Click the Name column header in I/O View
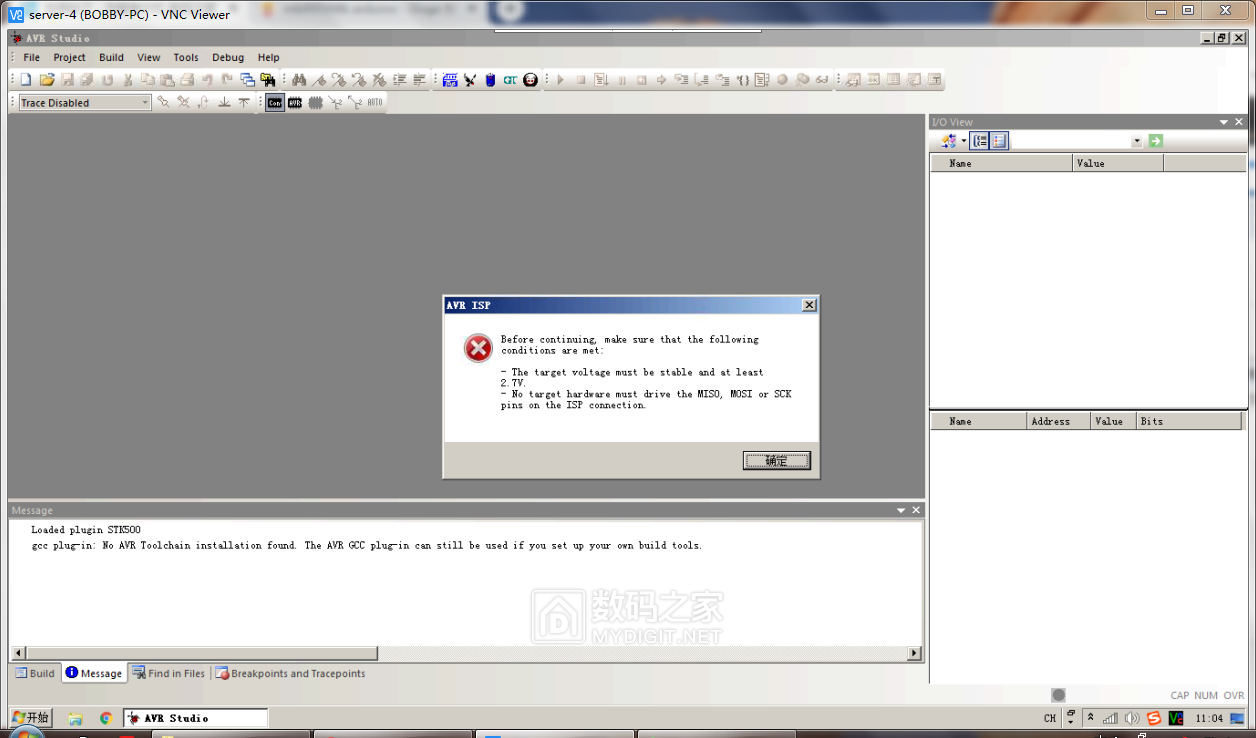Image resolution: width=1256 pixels, height=738 pixels. click(1001, 163)
